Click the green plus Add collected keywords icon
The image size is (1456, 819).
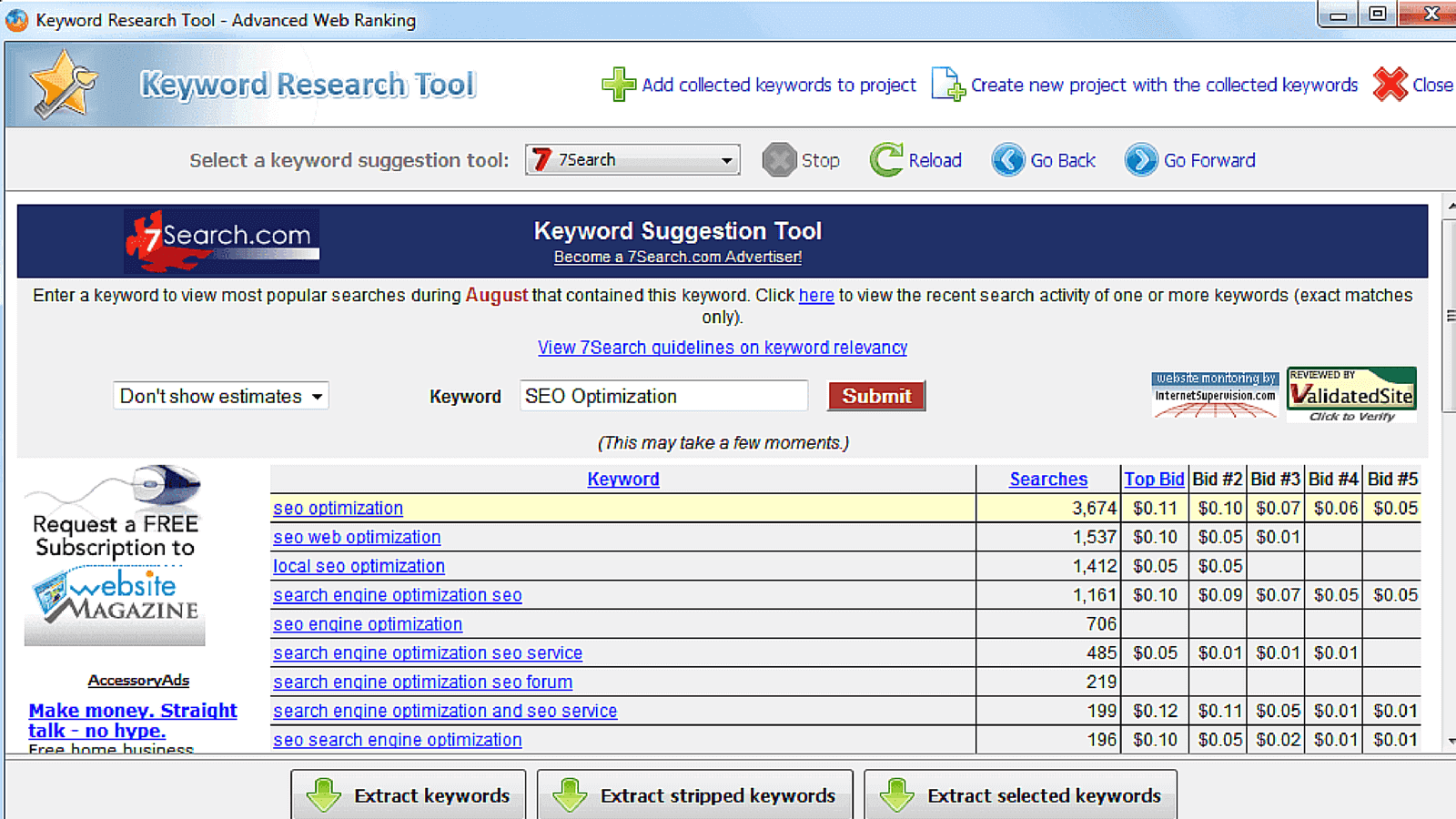pos(618,85)
